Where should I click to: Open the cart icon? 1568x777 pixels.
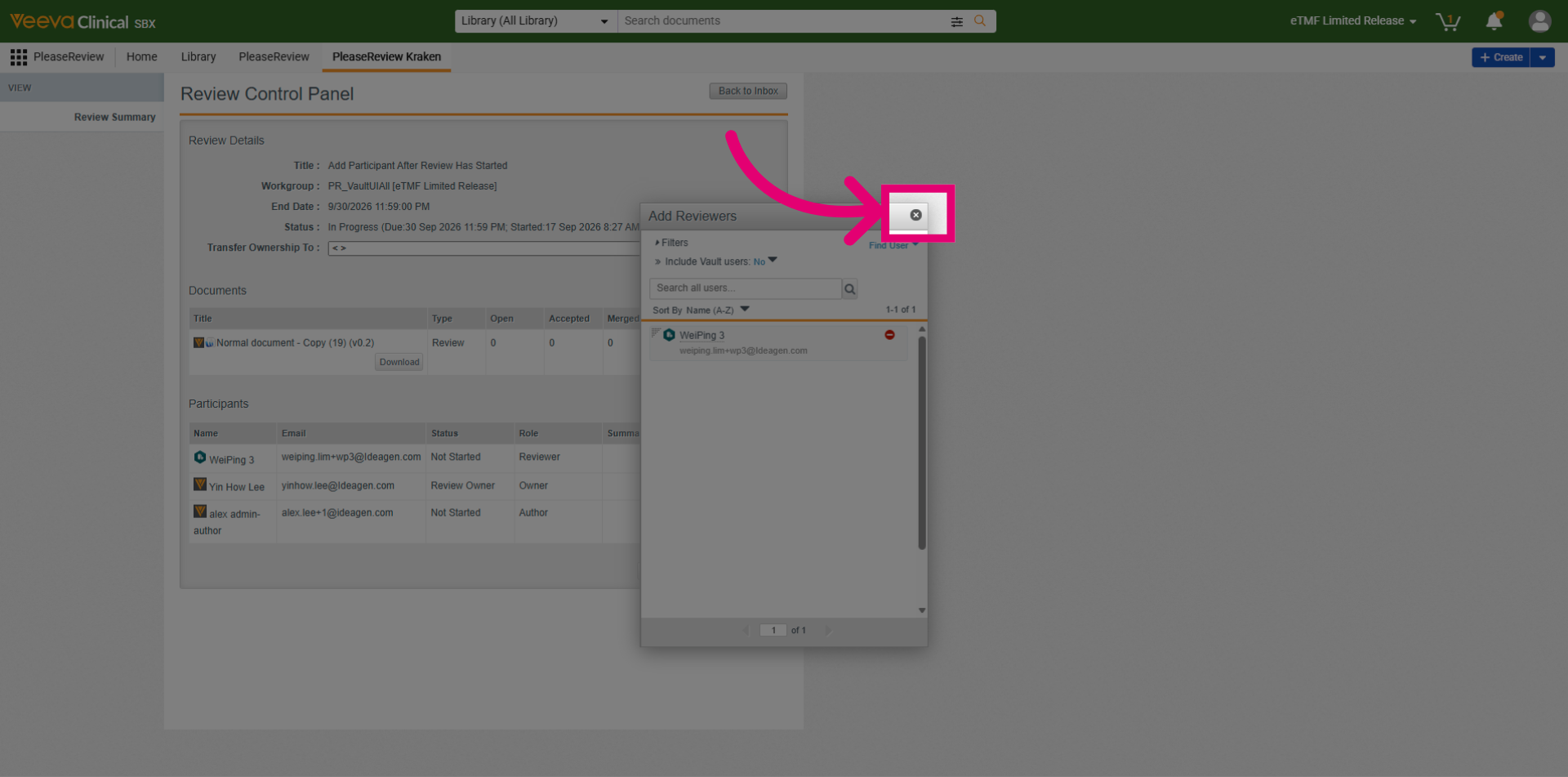coord(1448,21)
